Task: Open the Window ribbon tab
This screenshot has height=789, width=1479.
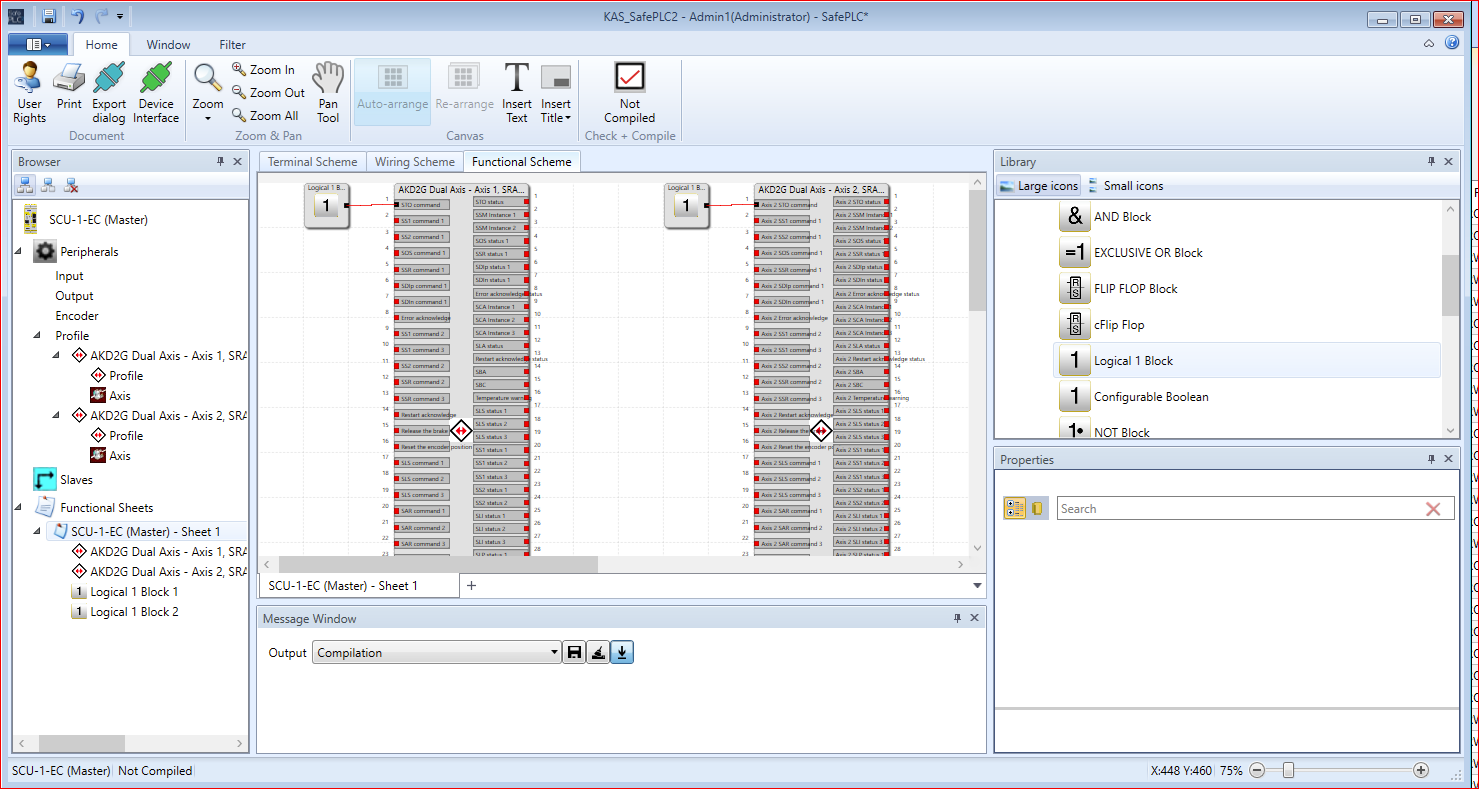Action: coord(168,44)
